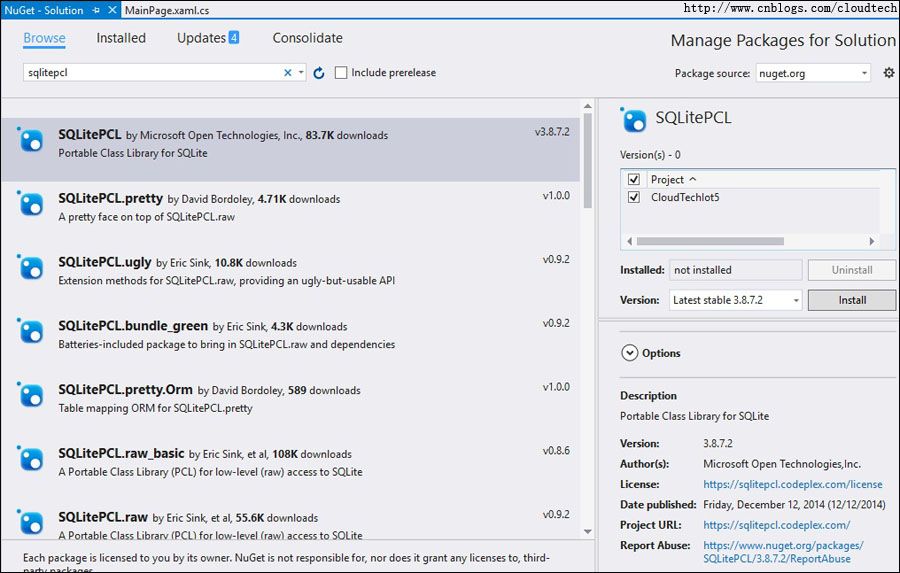The height and width of the screenshot is (573, 900).
Task: Click the Updates count badge 4
Action: pyautogui.click(x=234, y=37)
